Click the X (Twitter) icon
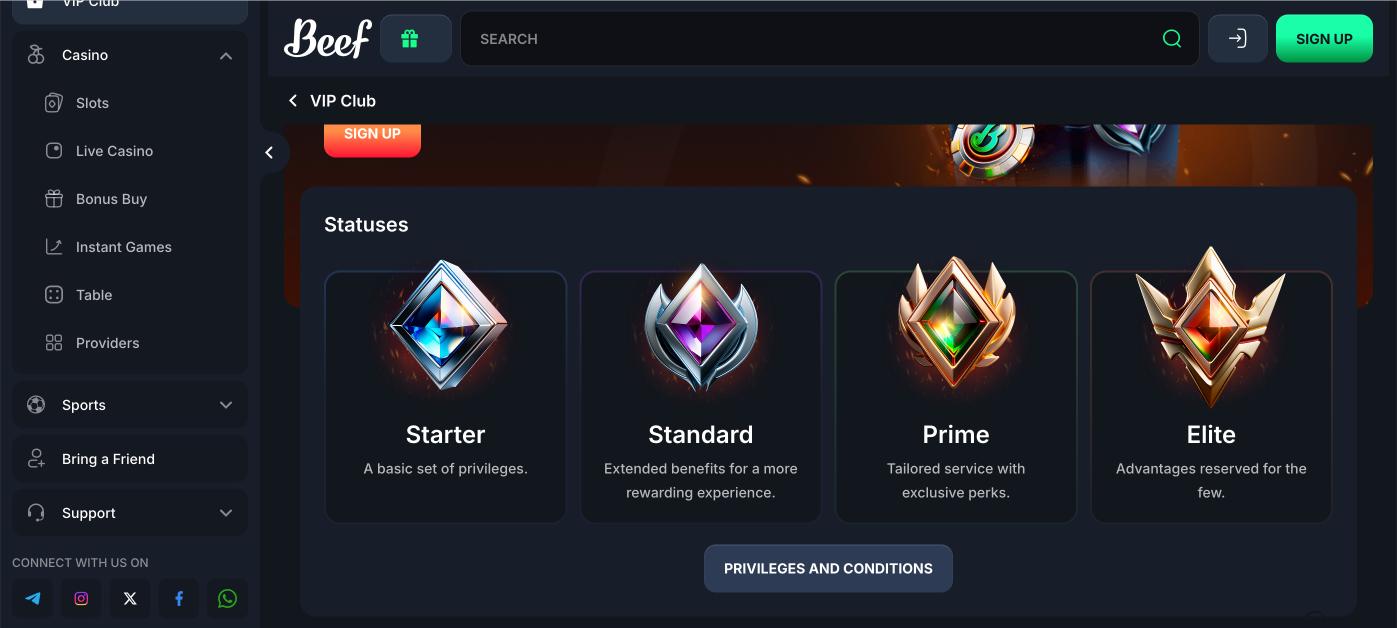The image size is (1397, 628). (x=130, y=599)
